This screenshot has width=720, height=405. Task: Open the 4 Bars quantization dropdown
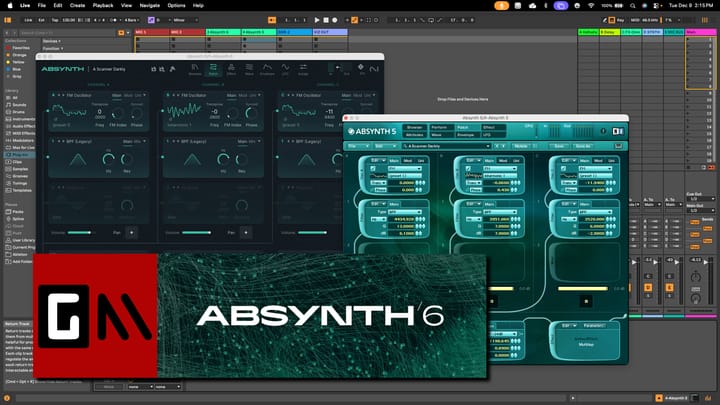tap(132, 20)
